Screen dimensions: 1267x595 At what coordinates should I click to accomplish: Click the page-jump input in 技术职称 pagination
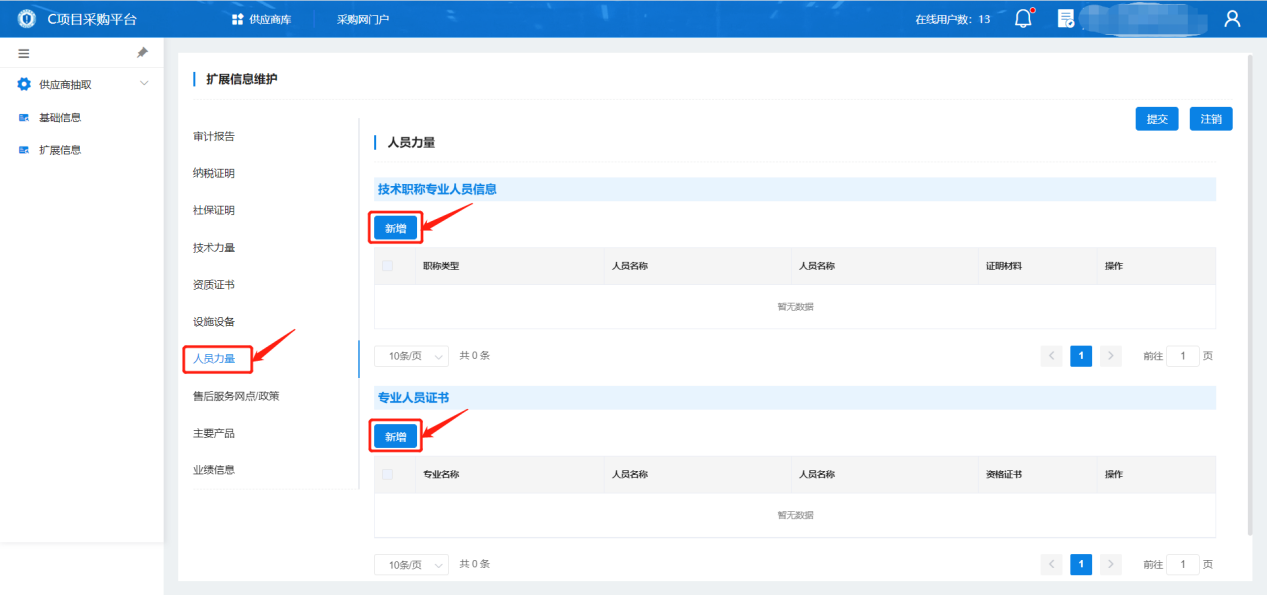pos(1183,356)
